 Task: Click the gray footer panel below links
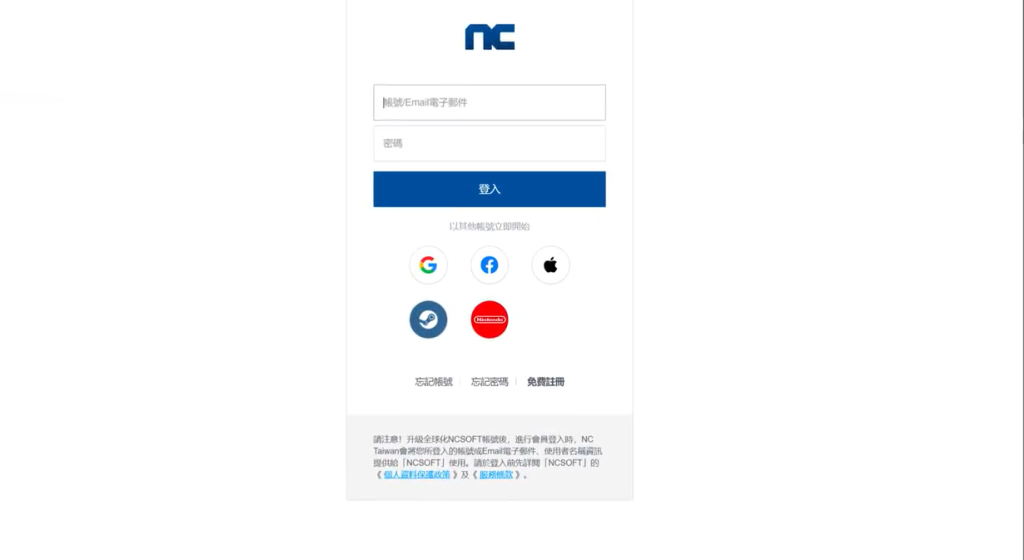pos(489,458)
